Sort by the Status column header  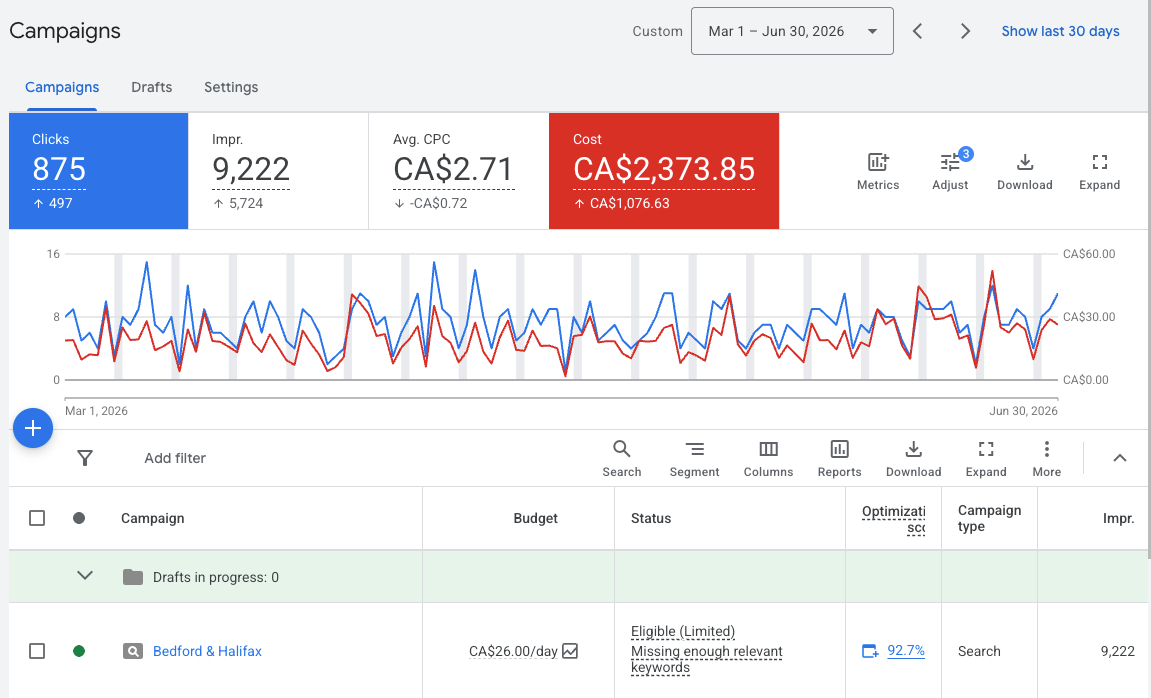click(651, 518)
